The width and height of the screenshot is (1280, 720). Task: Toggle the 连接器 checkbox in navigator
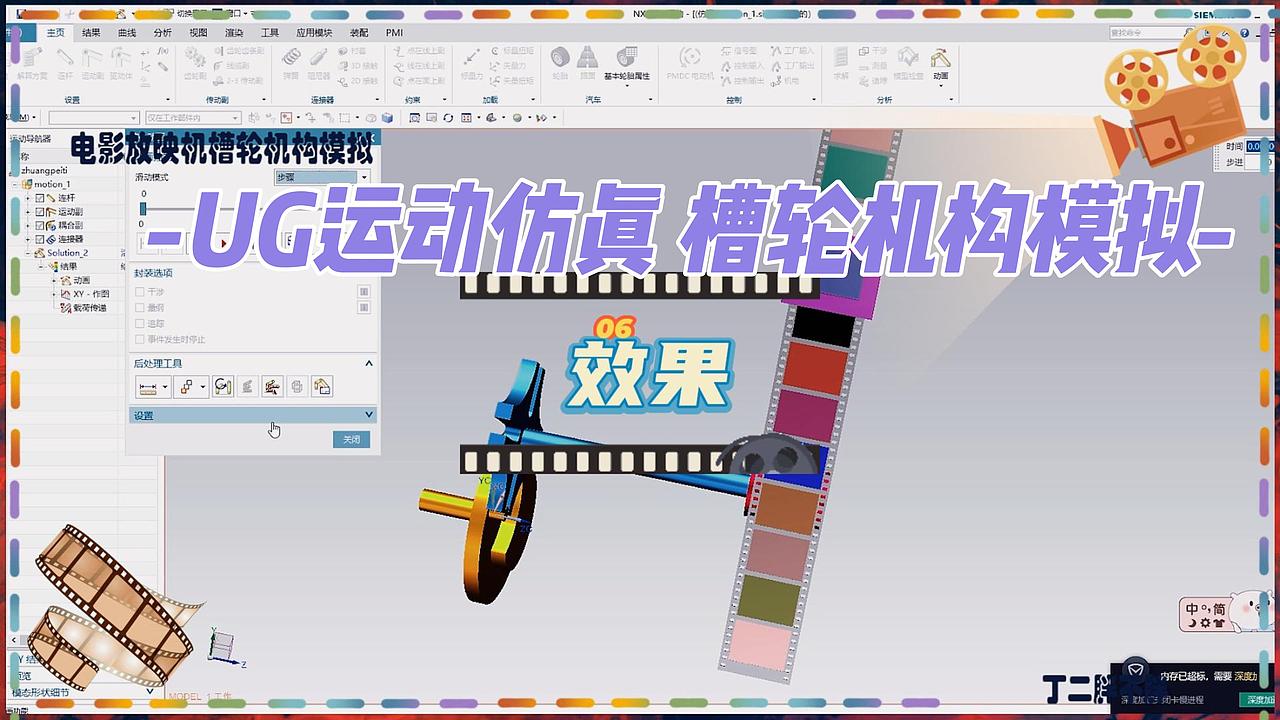point(40,240)
